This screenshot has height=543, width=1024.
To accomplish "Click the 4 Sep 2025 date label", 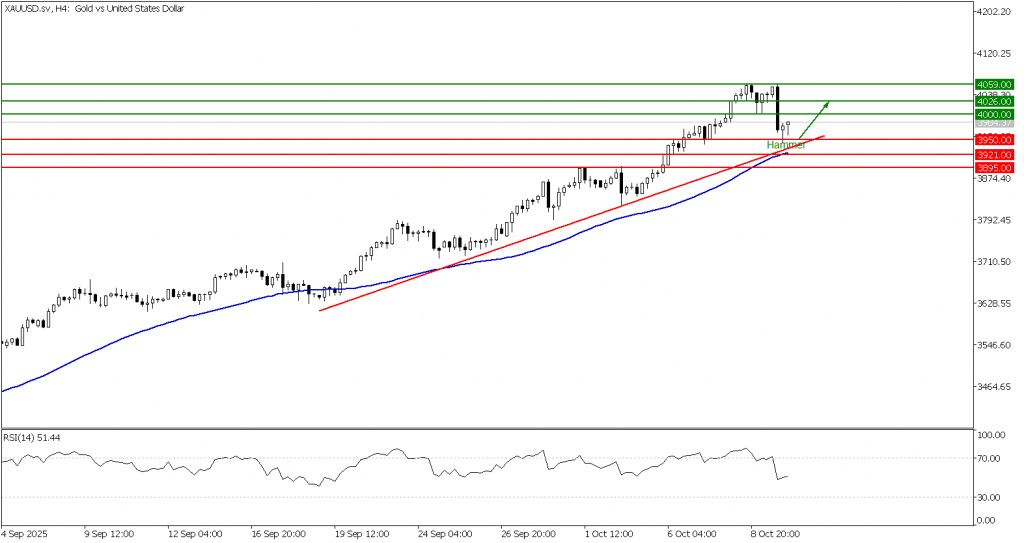I will tap(24, 533).
